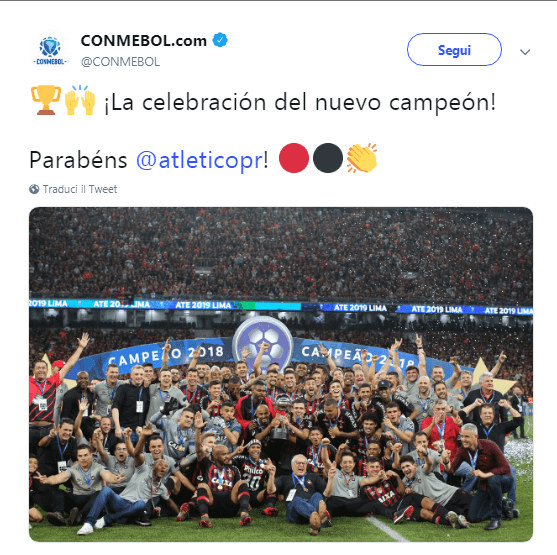Image resolution: width=557 pixels, height=555 pixels.
Task: Click the Campeão 2018 banner in photo
Action: click(x=263, y=354)
